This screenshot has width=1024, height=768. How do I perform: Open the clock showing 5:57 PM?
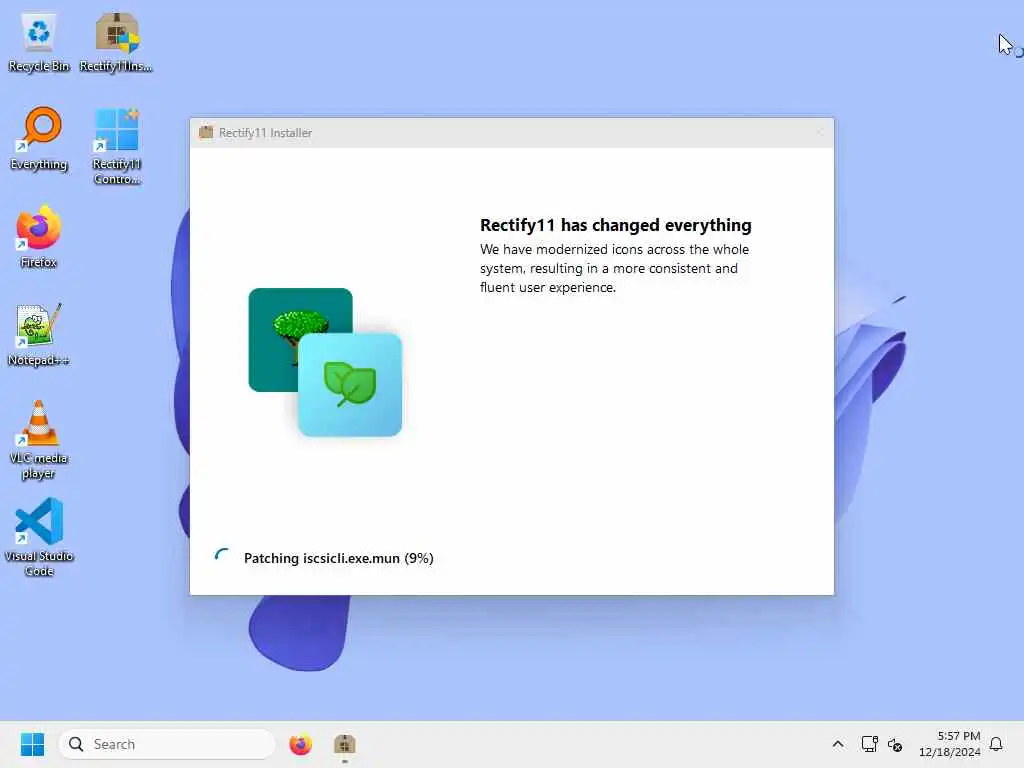click(950, 744)
